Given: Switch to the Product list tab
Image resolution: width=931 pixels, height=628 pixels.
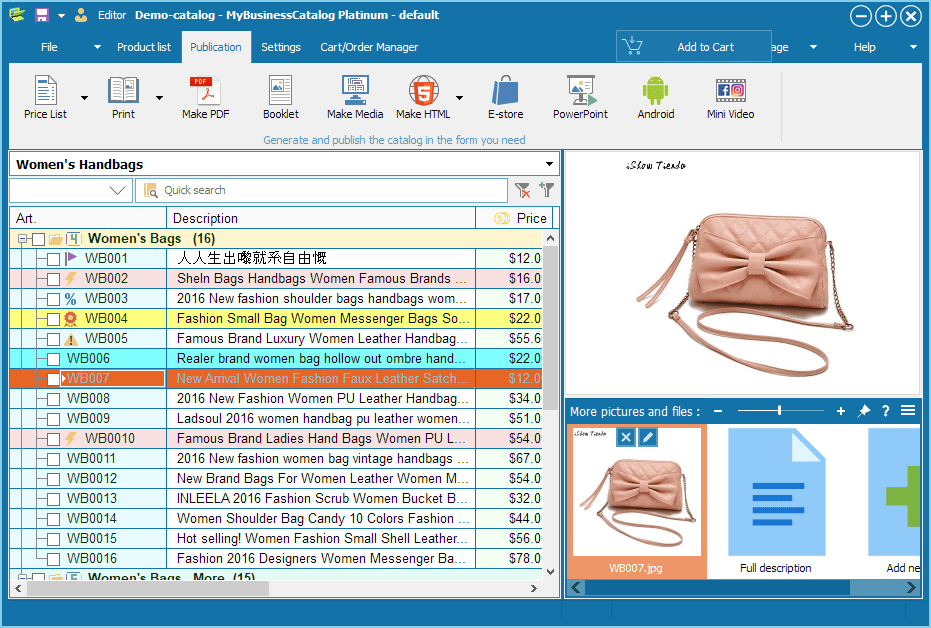Looking at the screenshot, I should coord(144,47).
